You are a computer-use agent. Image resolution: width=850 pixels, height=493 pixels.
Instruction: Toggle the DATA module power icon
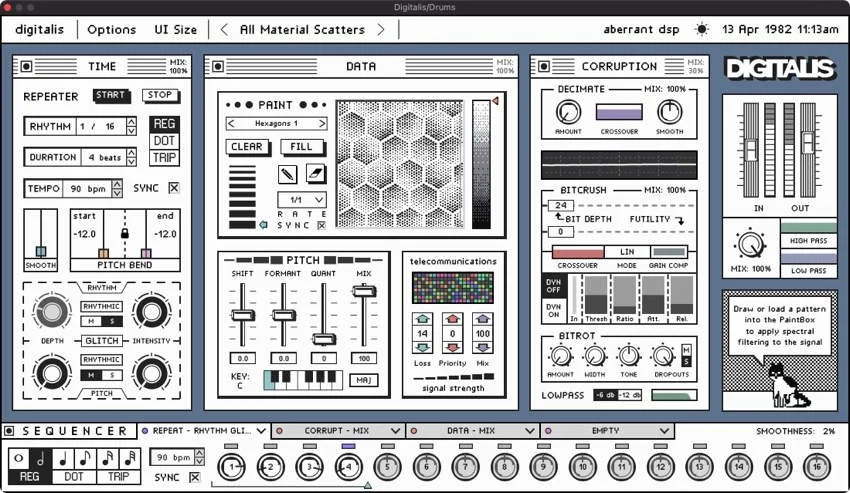pos(218,66)
